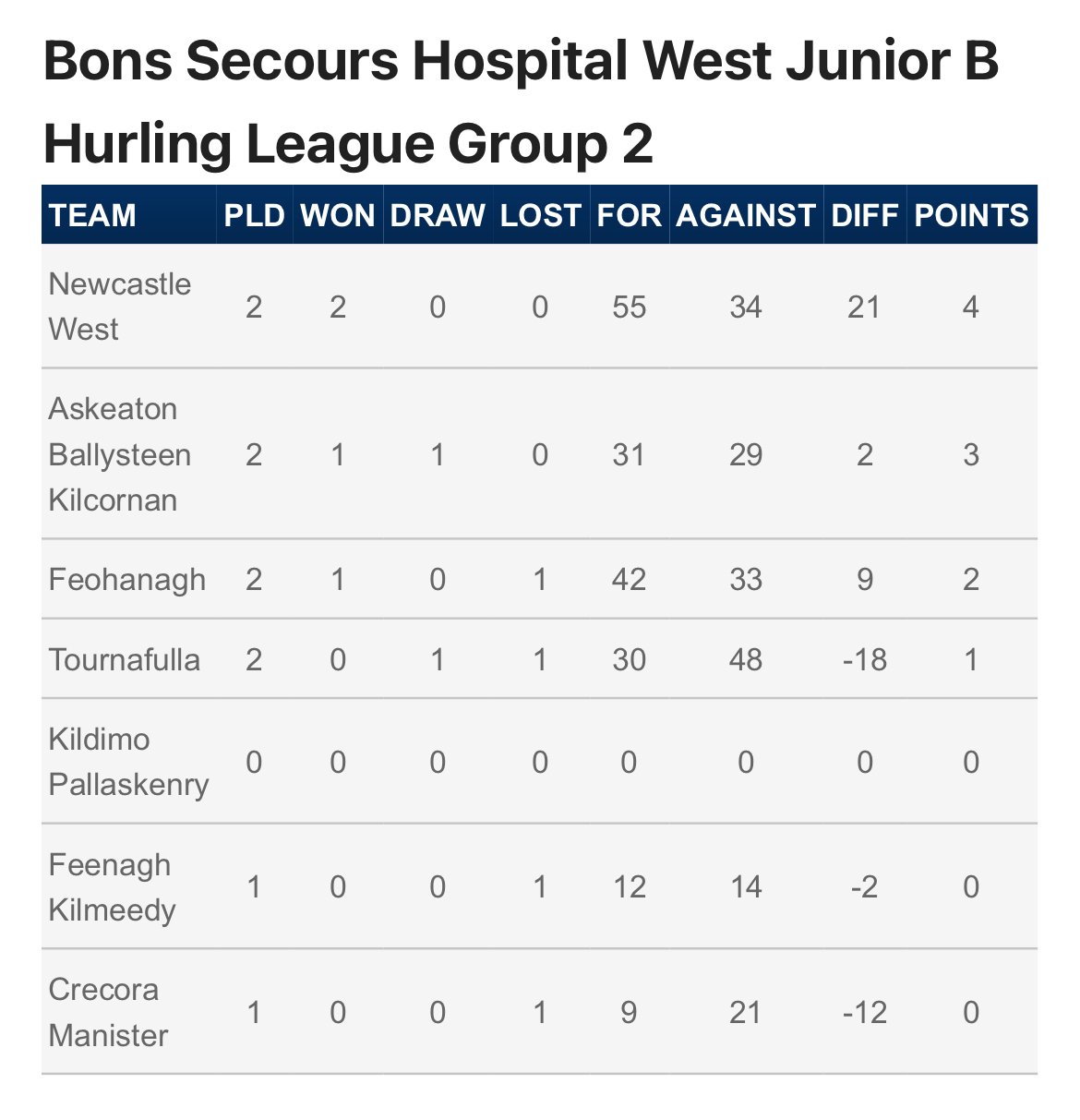Click the DRAW column header
This screenshot has height=1120, width=1080.
438,215
